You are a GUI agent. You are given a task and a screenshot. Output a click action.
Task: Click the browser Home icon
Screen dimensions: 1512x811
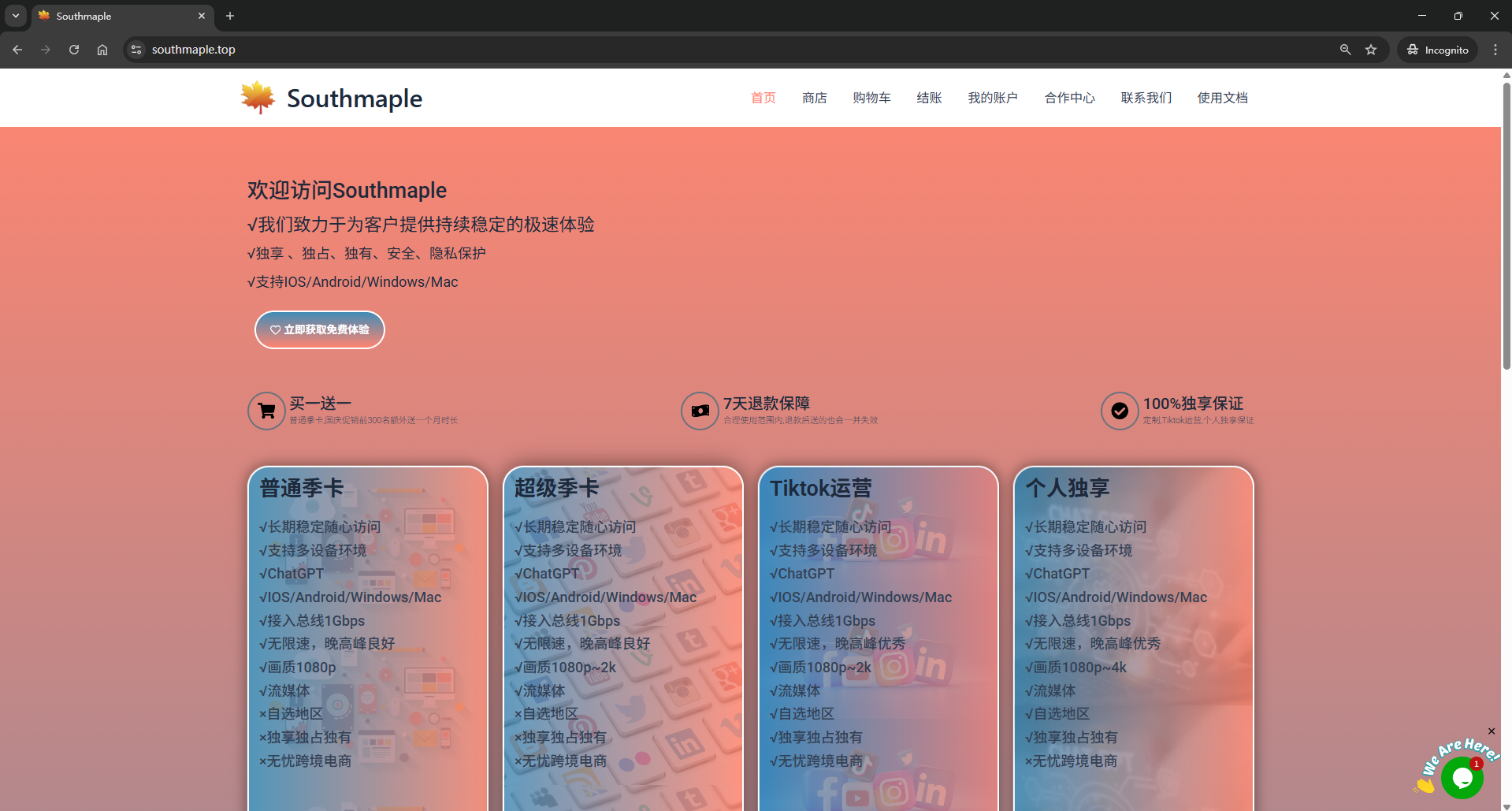coord(102,49)
